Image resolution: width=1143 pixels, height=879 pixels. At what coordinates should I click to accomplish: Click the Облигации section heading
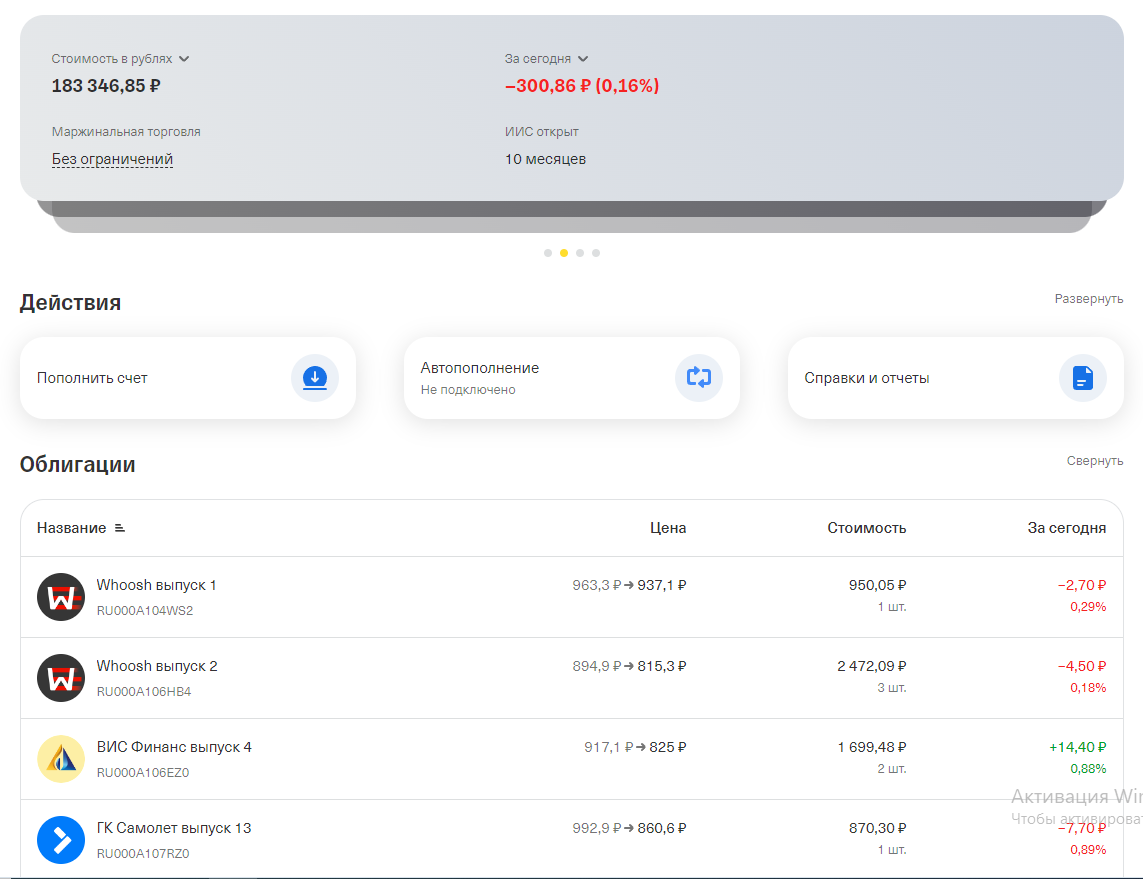77,464
